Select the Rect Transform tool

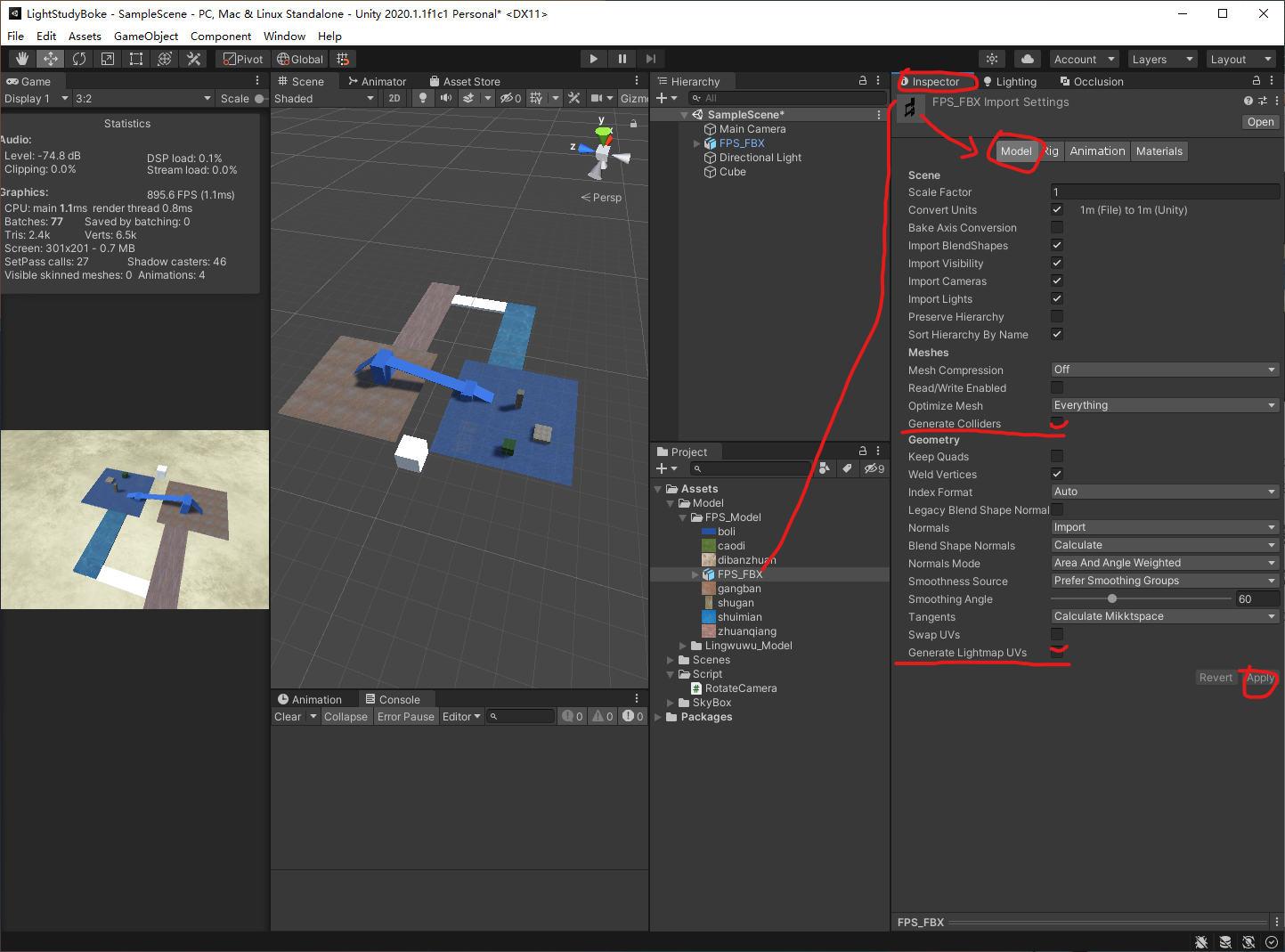tap(136, 59)
